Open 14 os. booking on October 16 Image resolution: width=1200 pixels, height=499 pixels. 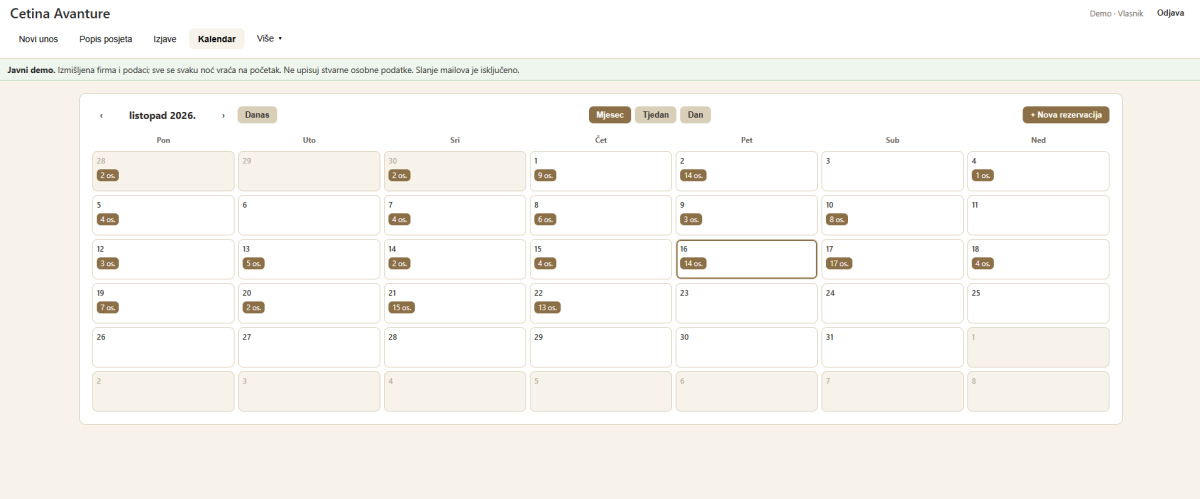tap(694, 263)
